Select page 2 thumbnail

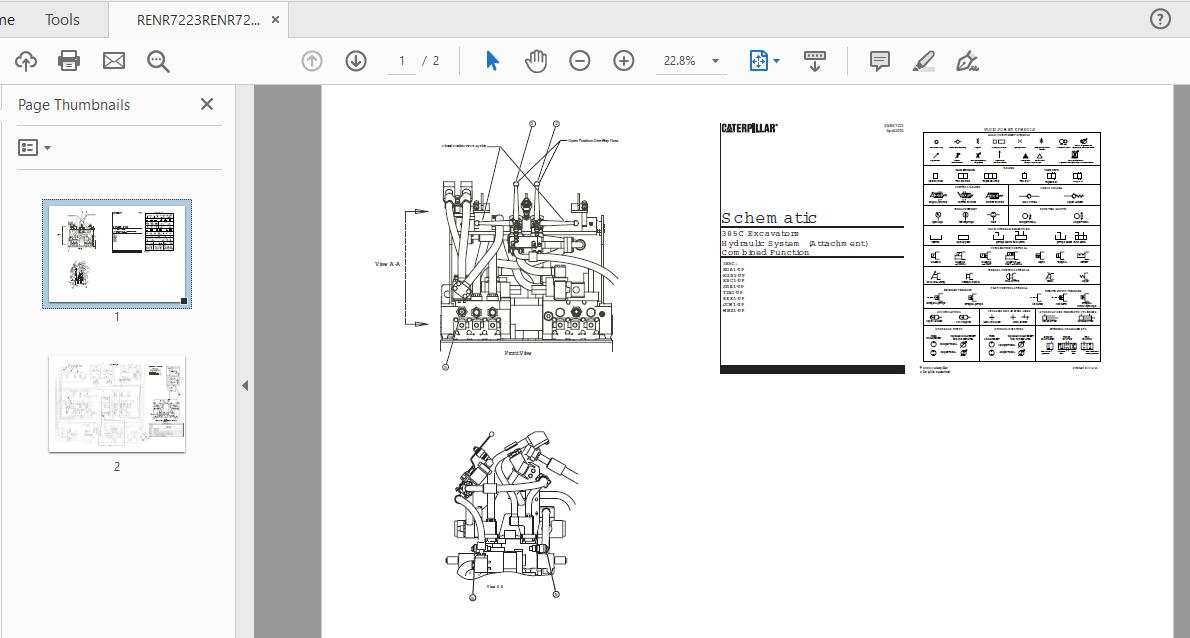pos(117,404)
